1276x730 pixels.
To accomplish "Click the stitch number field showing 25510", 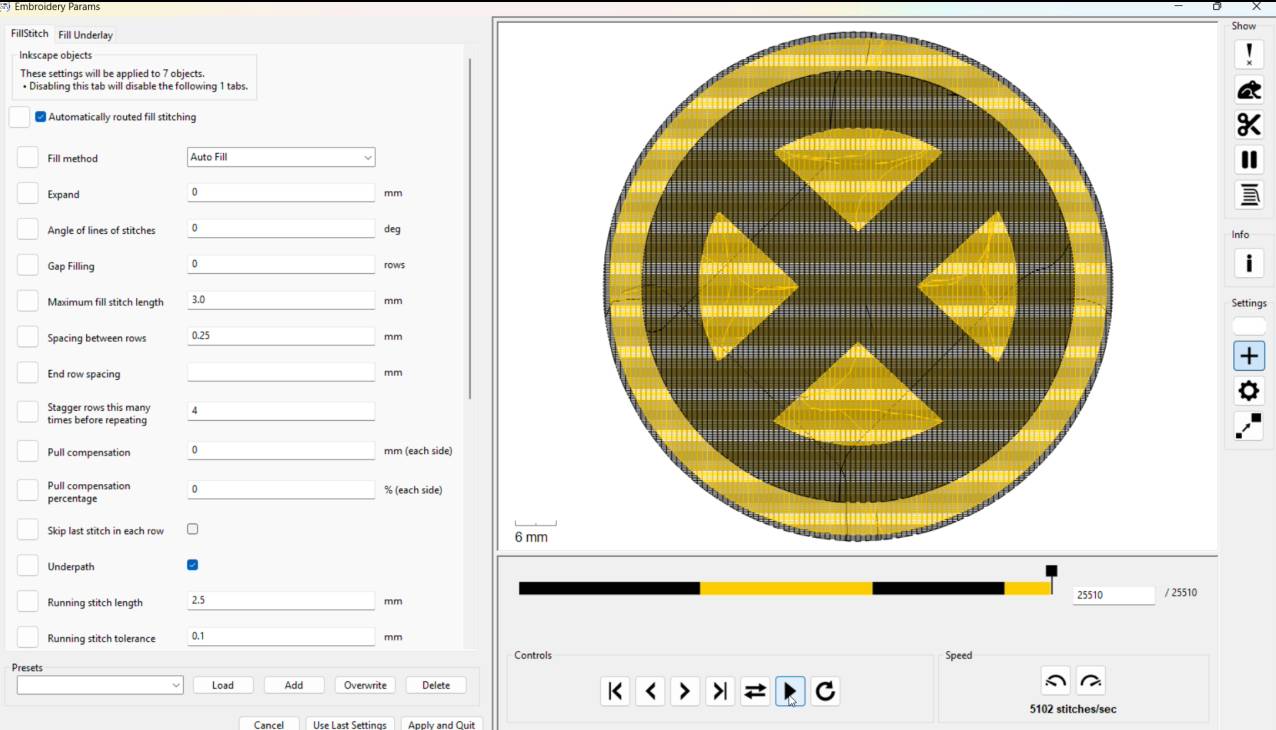I will [1114, 595].
